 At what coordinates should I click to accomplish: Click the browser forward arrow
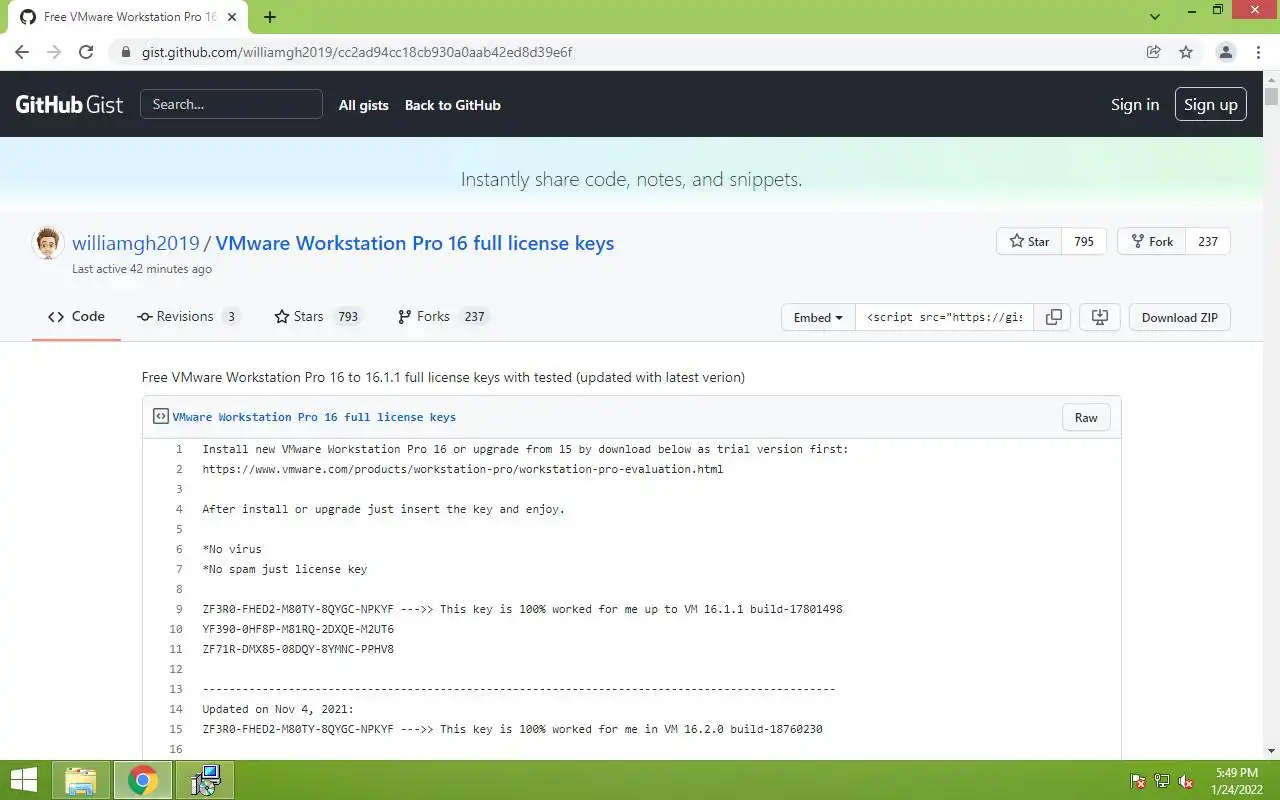coord(54,52)
